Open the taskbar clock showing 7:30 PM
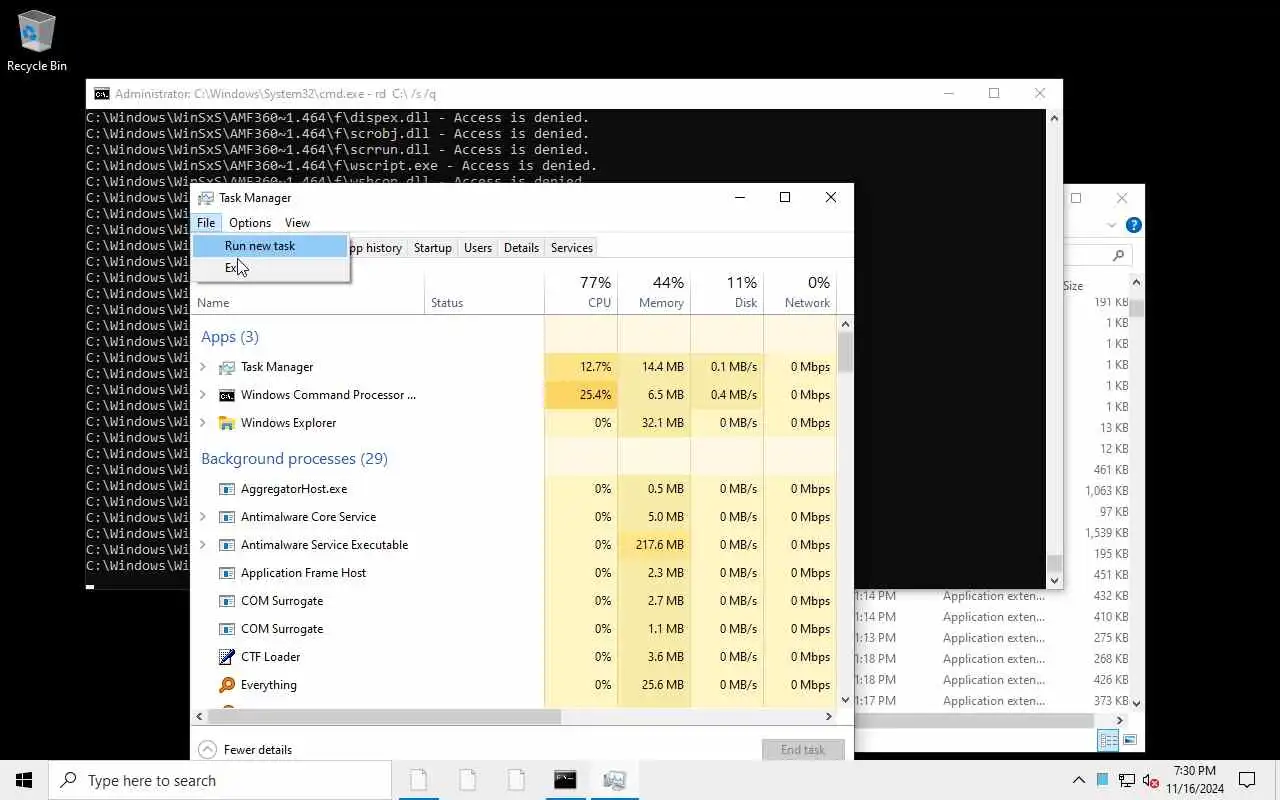This screenshot has height=800, width=1280. click(1194, 780)
